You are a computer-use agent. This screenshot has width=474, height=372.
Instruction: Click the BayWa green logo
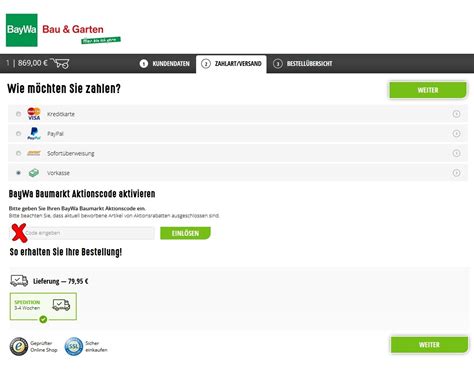[x=22, y=30]
